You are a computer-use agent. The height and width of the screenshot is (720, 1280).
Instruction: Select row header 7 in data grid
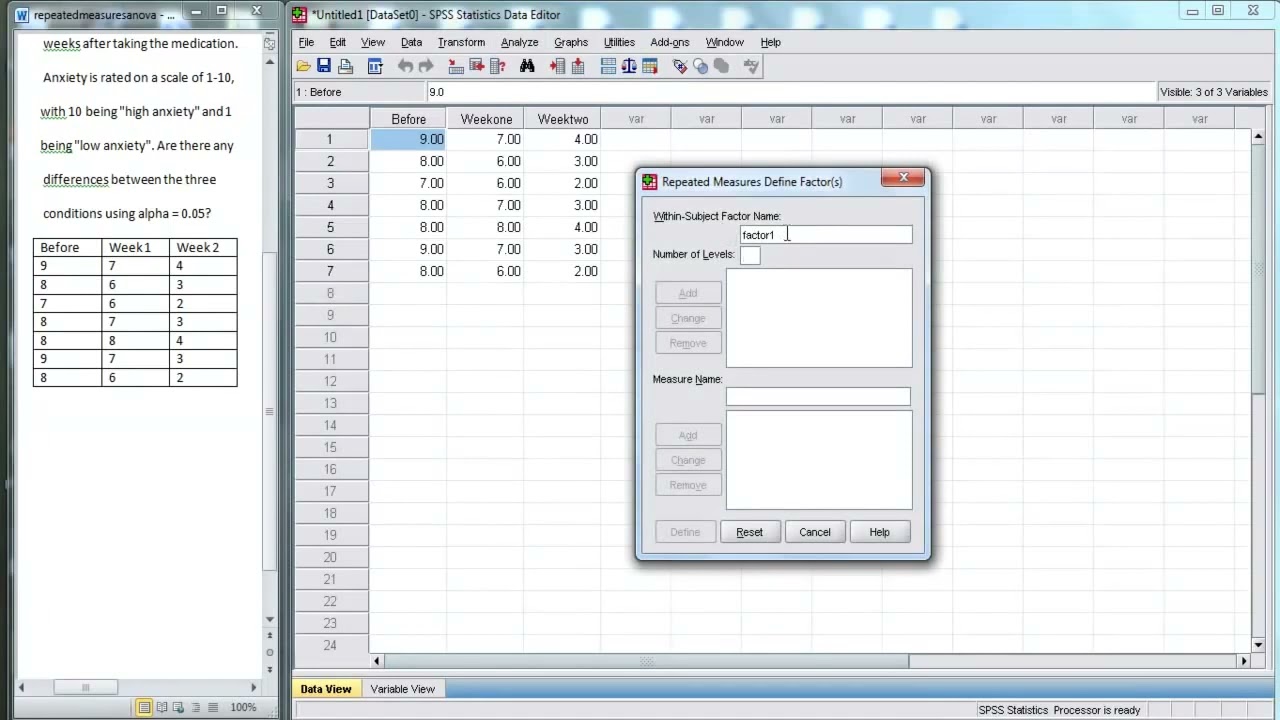[330, 271]
